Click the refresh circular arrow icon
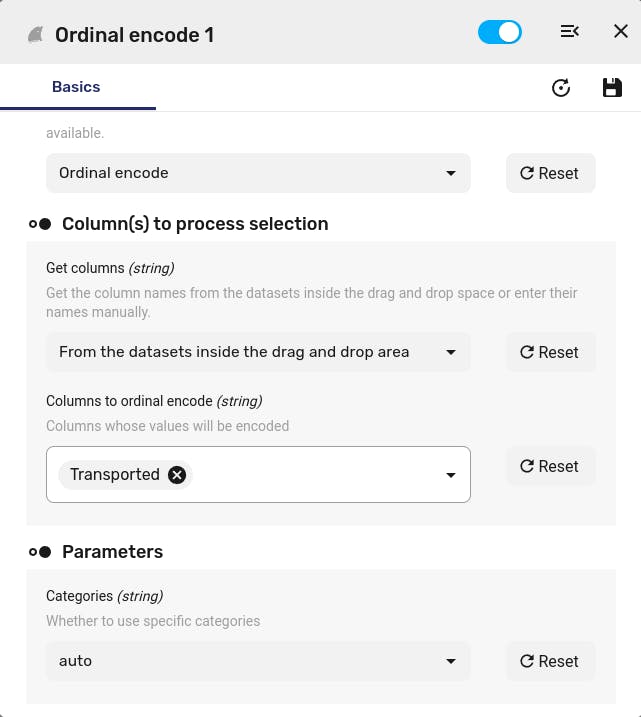 pos(561,88)
